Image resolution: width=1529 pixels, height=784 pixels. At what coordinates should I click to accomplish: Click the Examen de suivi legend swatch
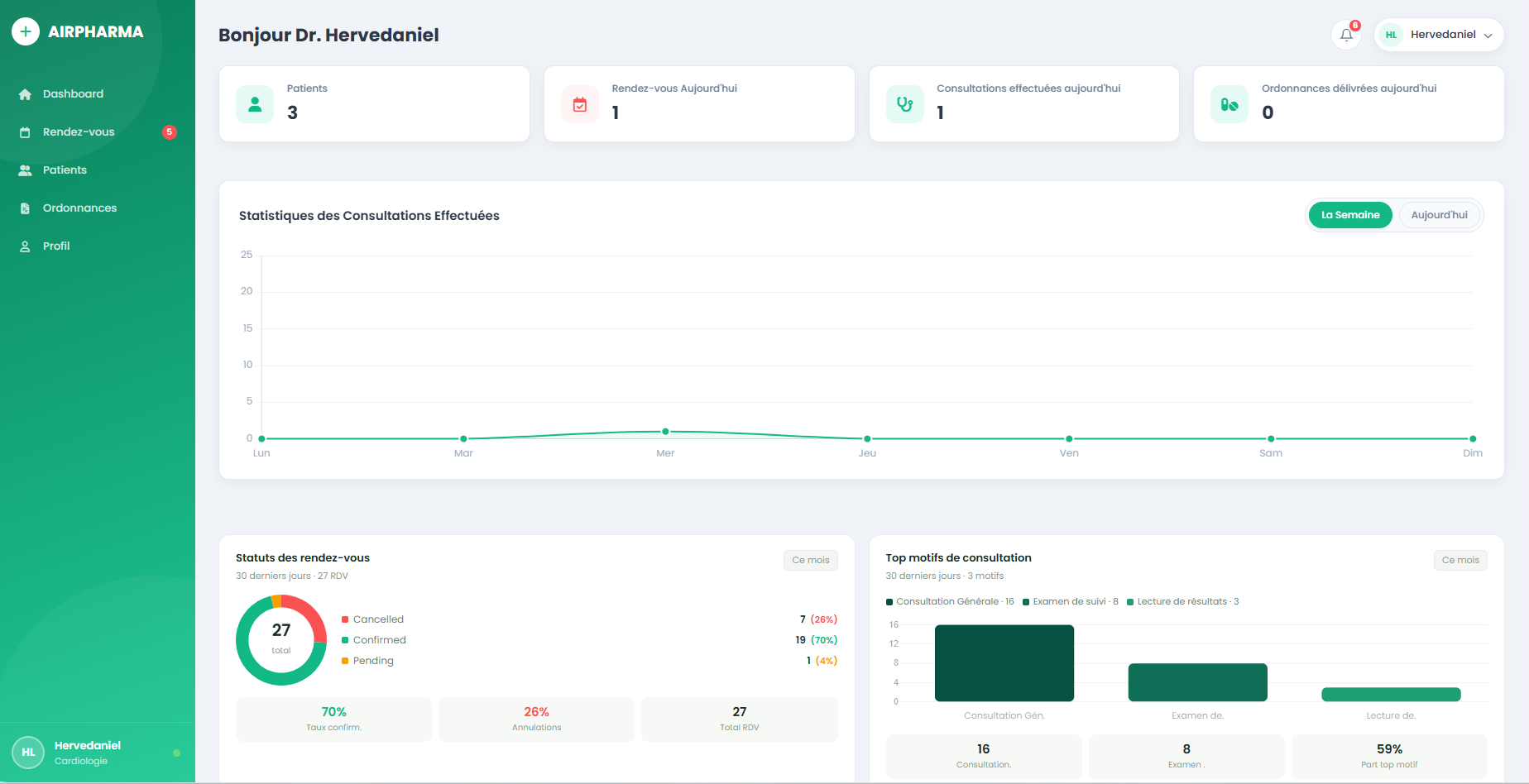coord(1026,602)
